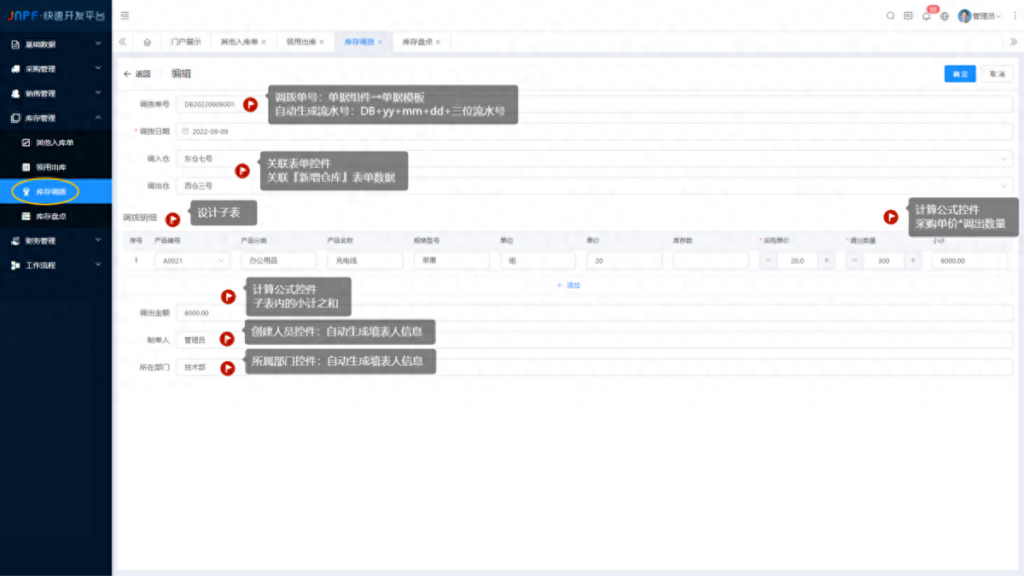Click the home tab icon
The image size is (1024, 576).
click(x=147, y=42)
